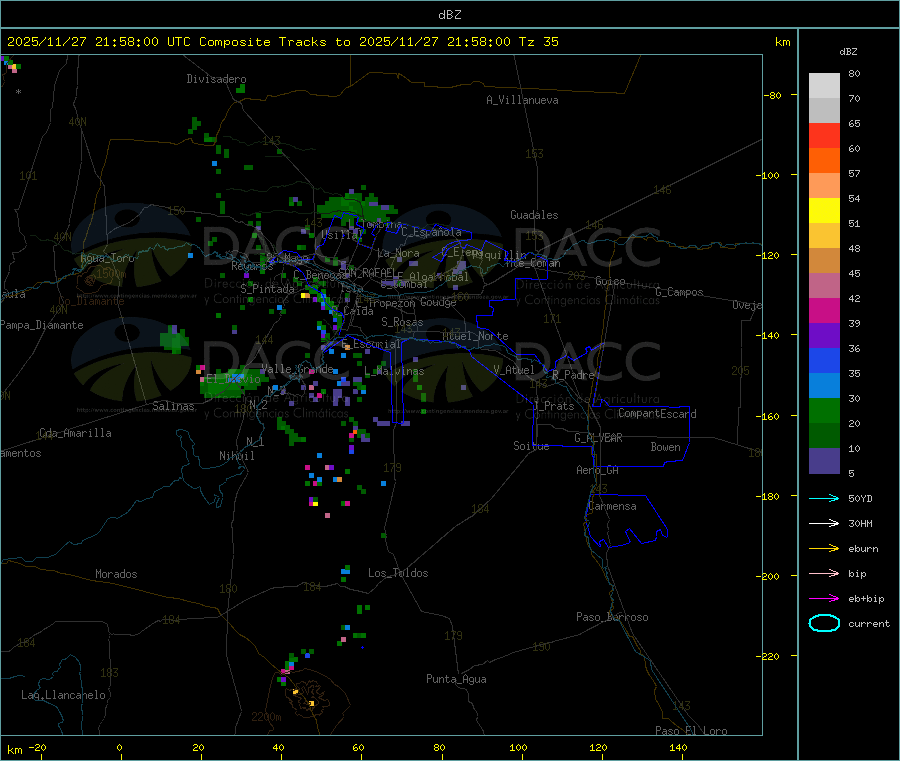Select the CompantEscard label
Image resolution: width=900 pixels, height=761 pixels.
(x=657, y=414)
